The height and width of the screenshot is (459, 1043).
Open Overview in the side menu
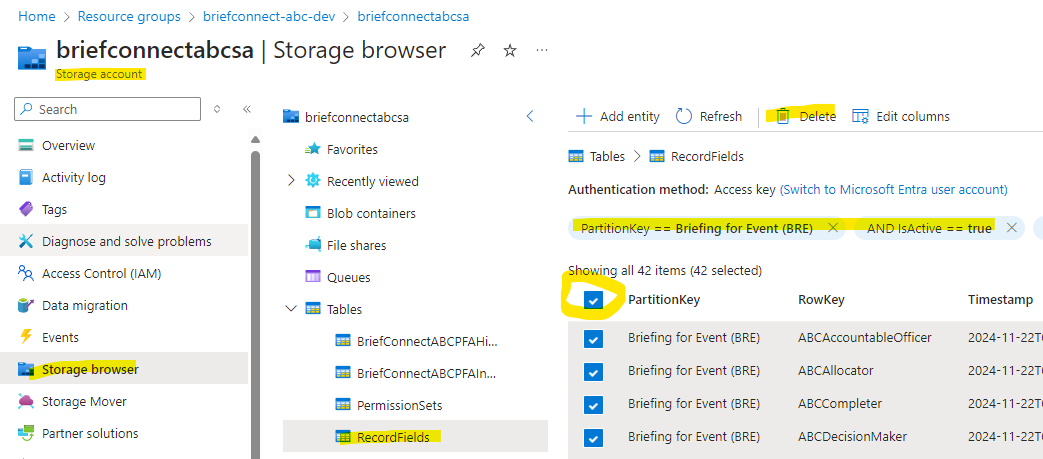click(x=69, y=145)
